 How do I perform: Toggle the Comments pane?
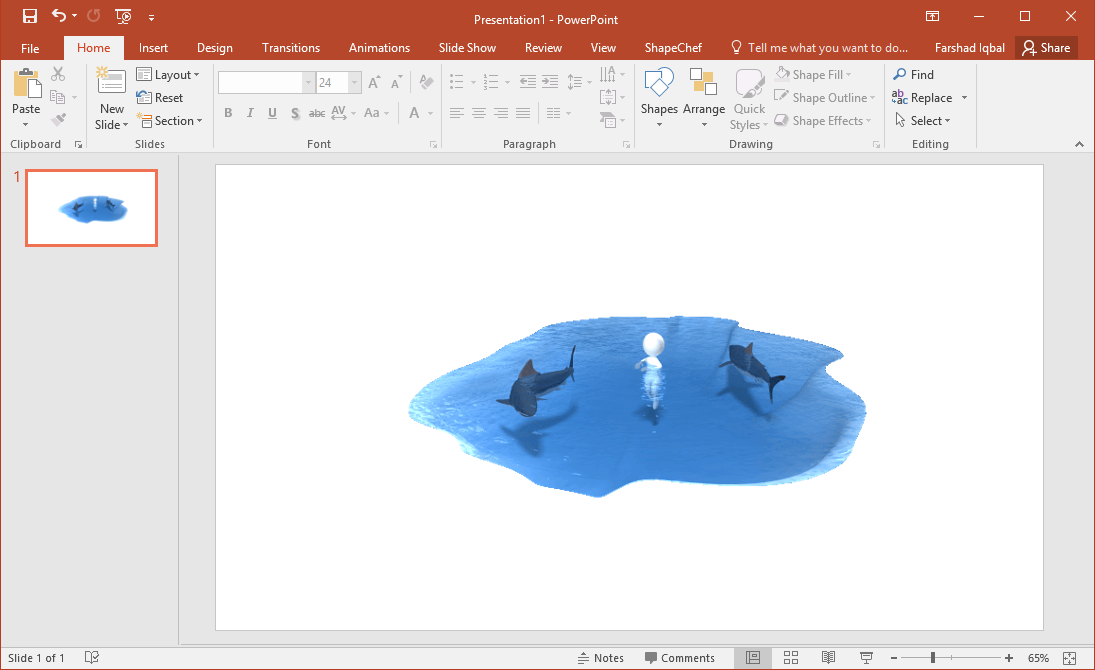point(680,658)
